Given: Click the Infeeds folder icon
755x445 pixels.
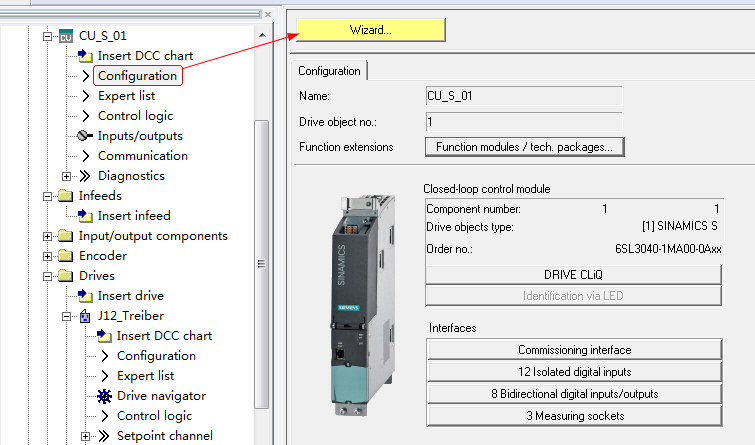Looking at the screenshot, I should tap(65, 196).
